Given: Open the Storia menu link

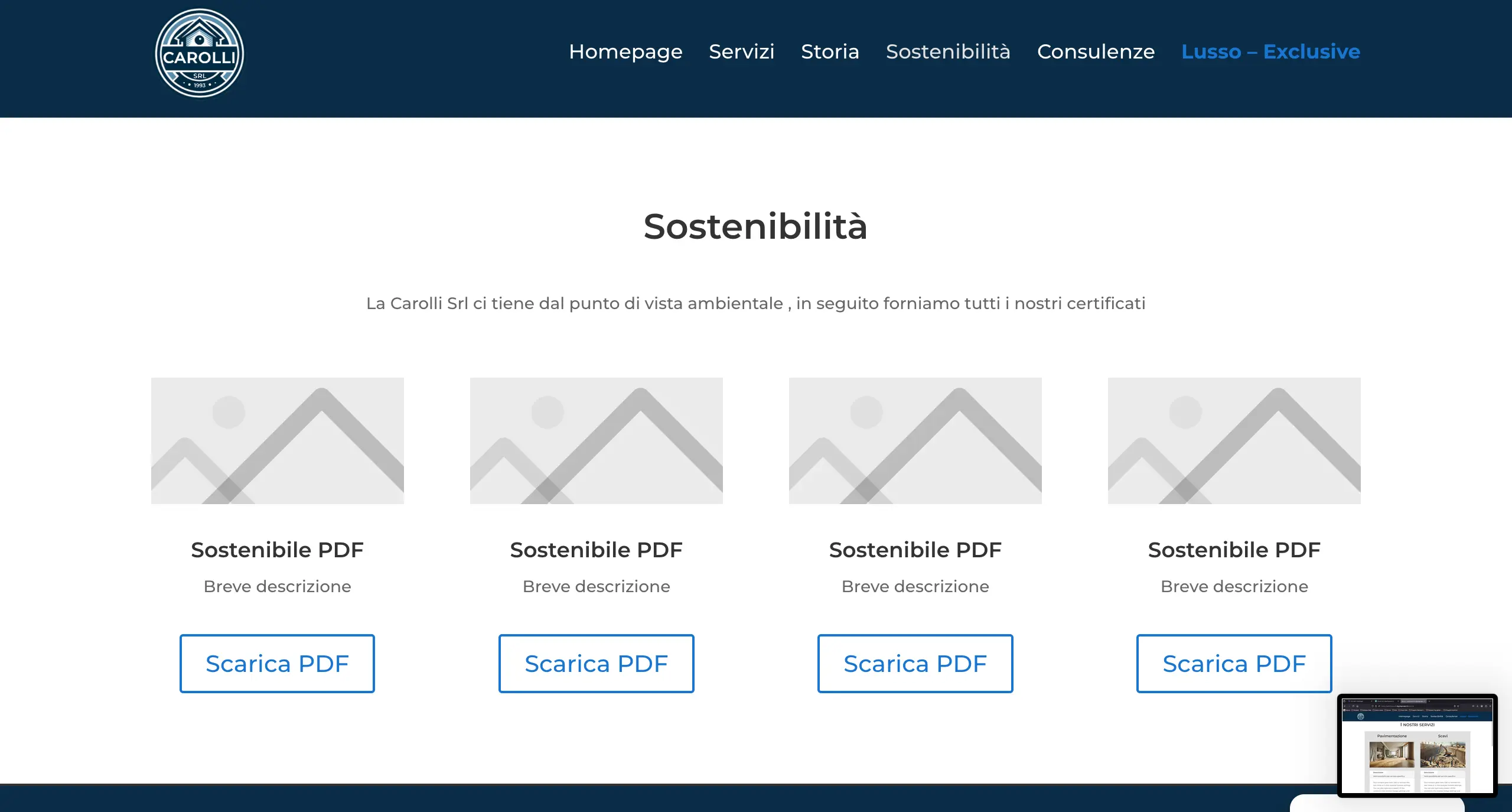Looking at the screenshot, I should (830, 51).
